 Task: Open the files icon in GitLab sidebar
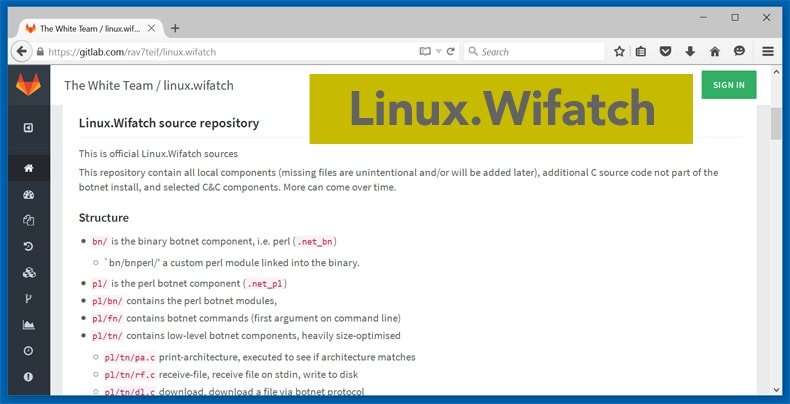[x=29, y=220]
